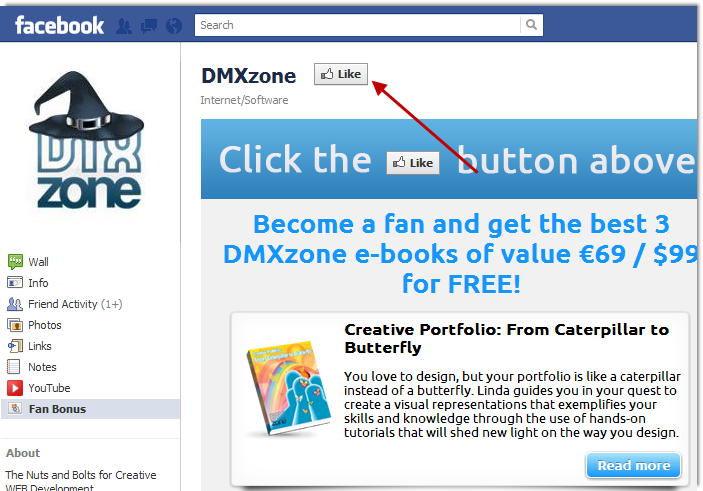Open the Links tab
703x491 pixels.
click(x=40, y=346)
